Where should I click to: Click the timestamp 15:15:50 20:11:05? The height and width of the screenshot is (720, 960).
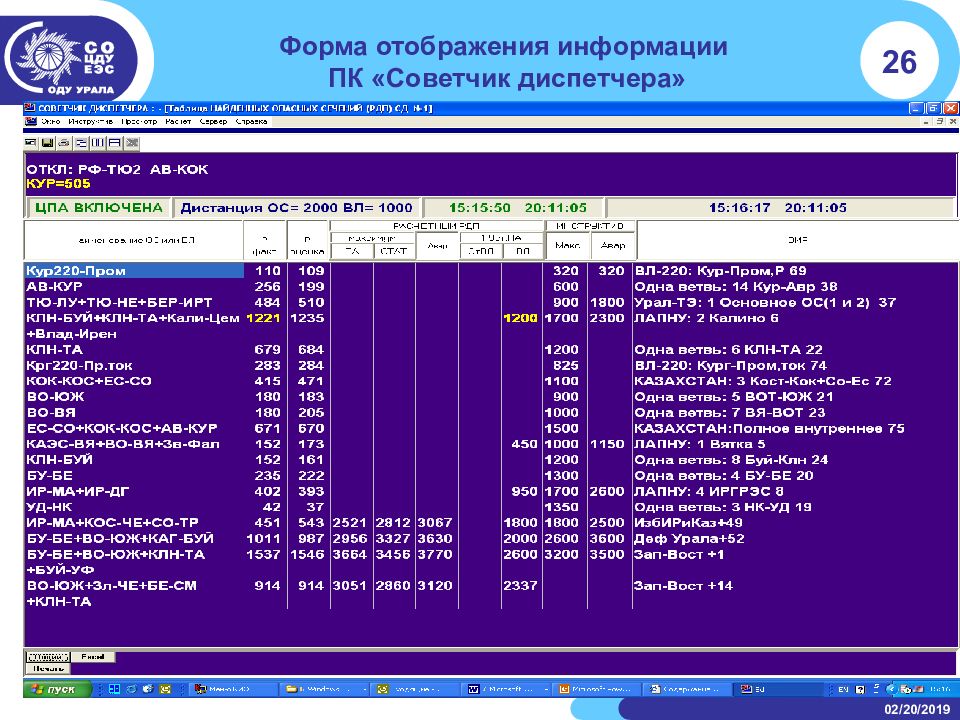(x=517, y=208)
